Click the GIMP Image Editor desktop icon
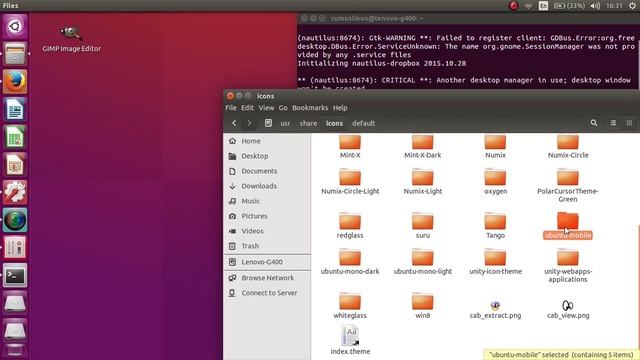 point(71,39)
